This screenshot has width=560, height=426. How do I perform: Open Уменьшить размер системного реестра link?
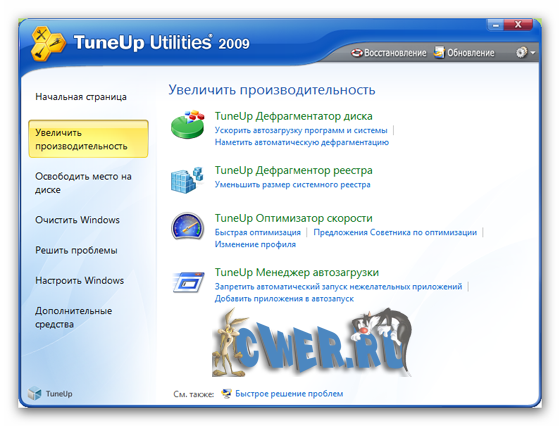pyautogui.click(x=292, y=185)
